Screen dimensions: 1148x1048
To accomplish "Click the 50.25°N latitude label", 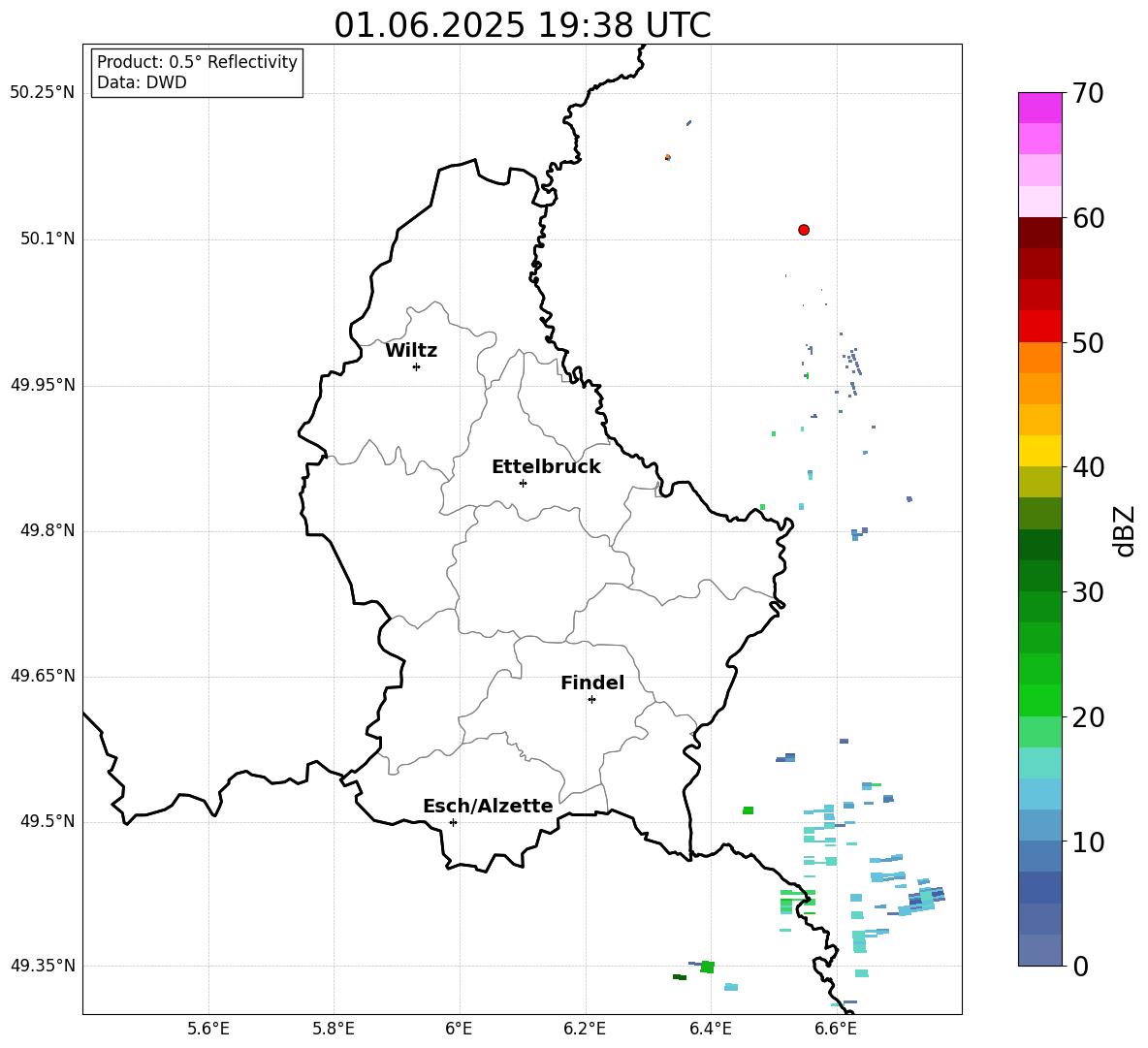I will (x=43, y=93).
